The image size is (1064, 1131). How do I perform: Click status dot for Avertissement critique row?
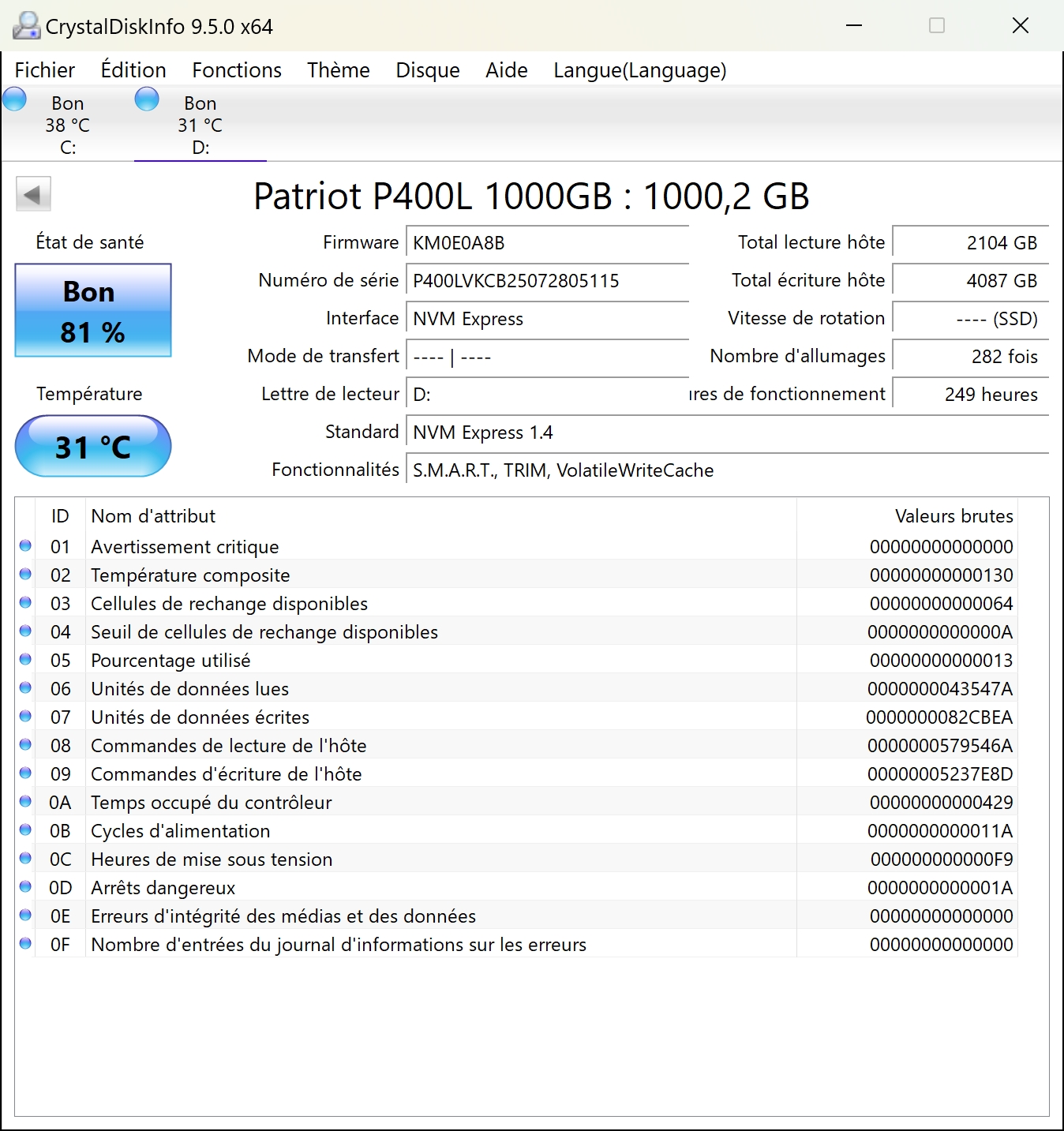coord(25,546)
